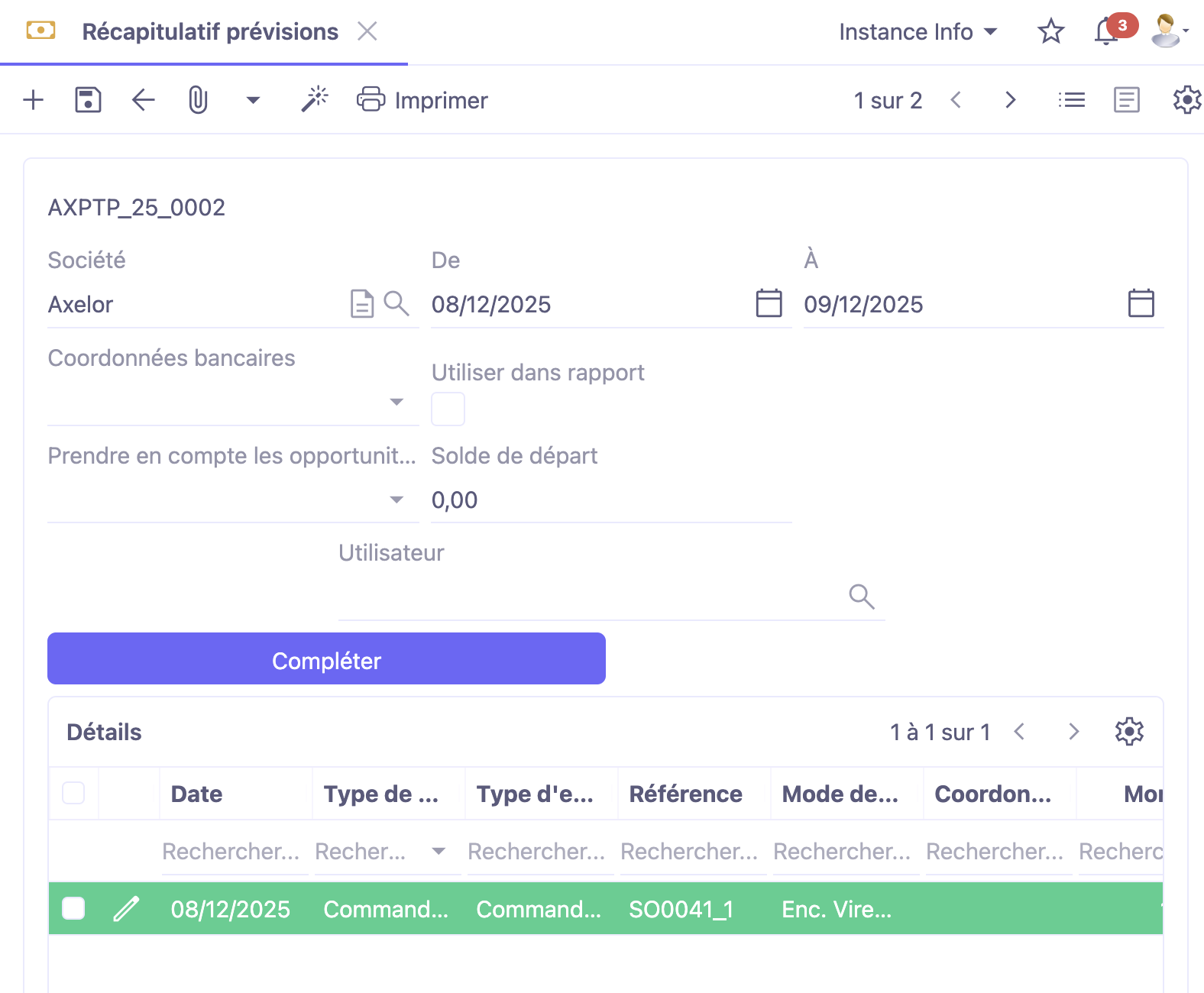Click the Imprimer print button
This screenshot has height=993, width=1204.
point(422,100)
